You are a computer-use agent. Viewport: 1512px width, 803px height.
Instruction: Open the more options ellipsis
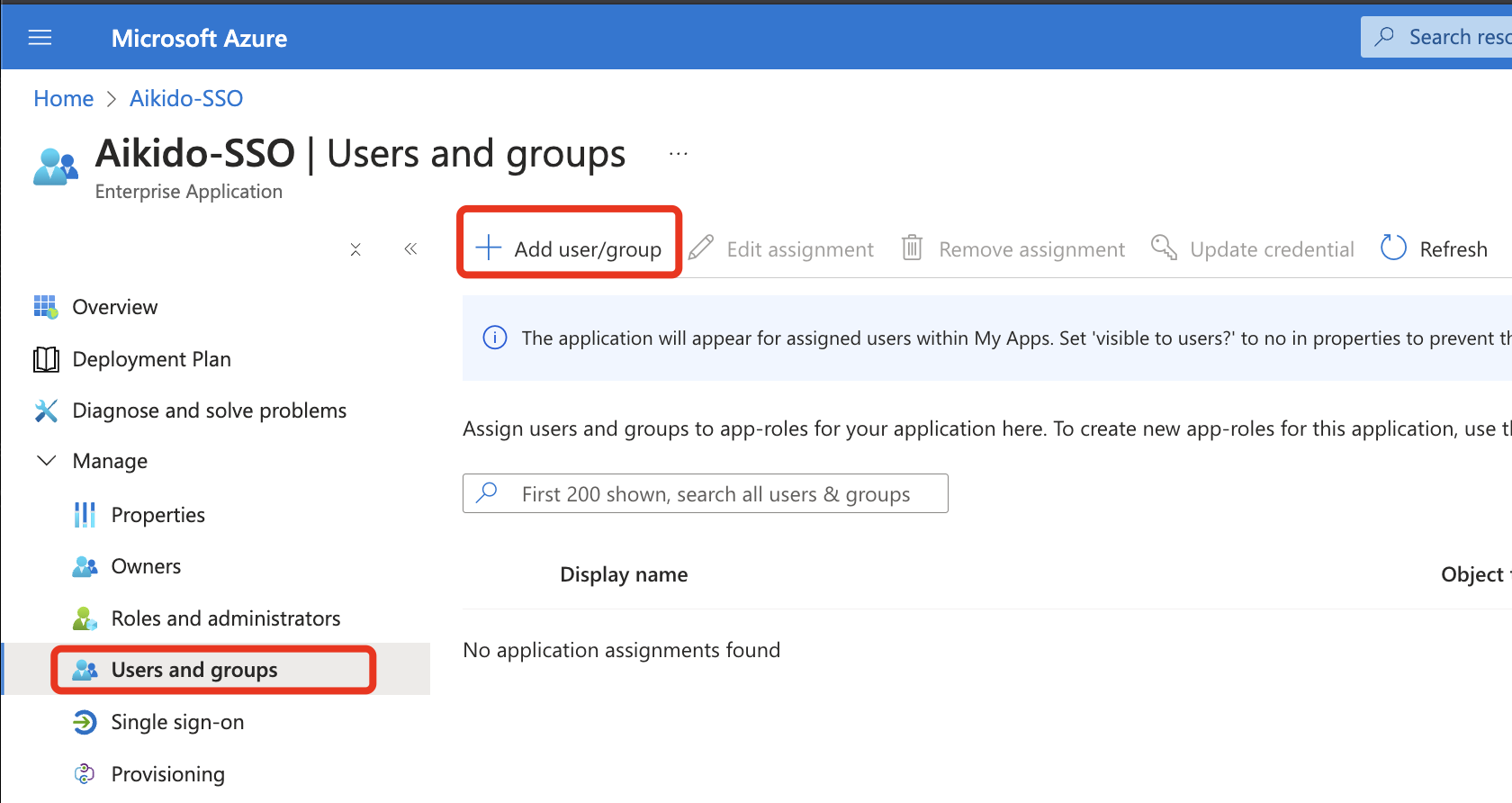pyautogui.click(x=678, y=154)
